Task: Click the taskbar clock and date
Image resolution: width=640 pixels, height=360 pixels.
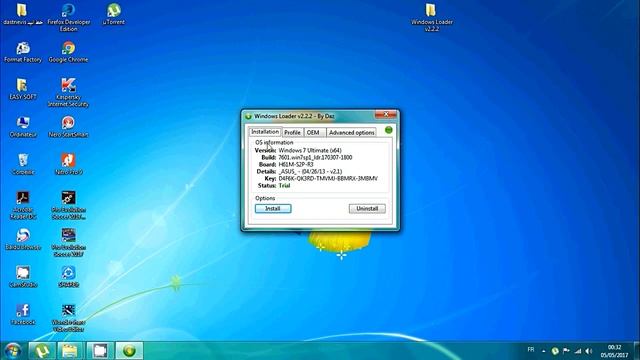Action: click(x=614, y=351)
